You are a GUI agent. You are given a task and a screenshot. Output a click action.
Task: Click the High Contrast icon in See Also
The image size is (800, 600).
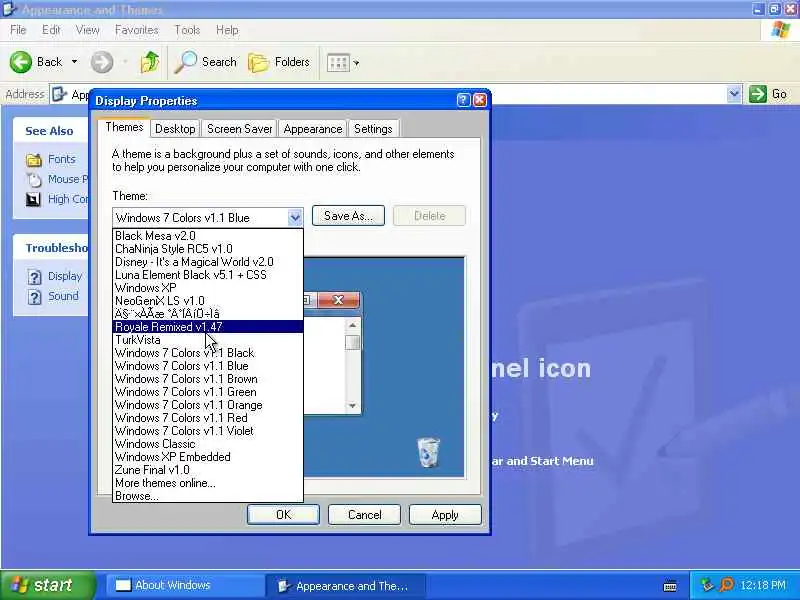tap(34, 199)
